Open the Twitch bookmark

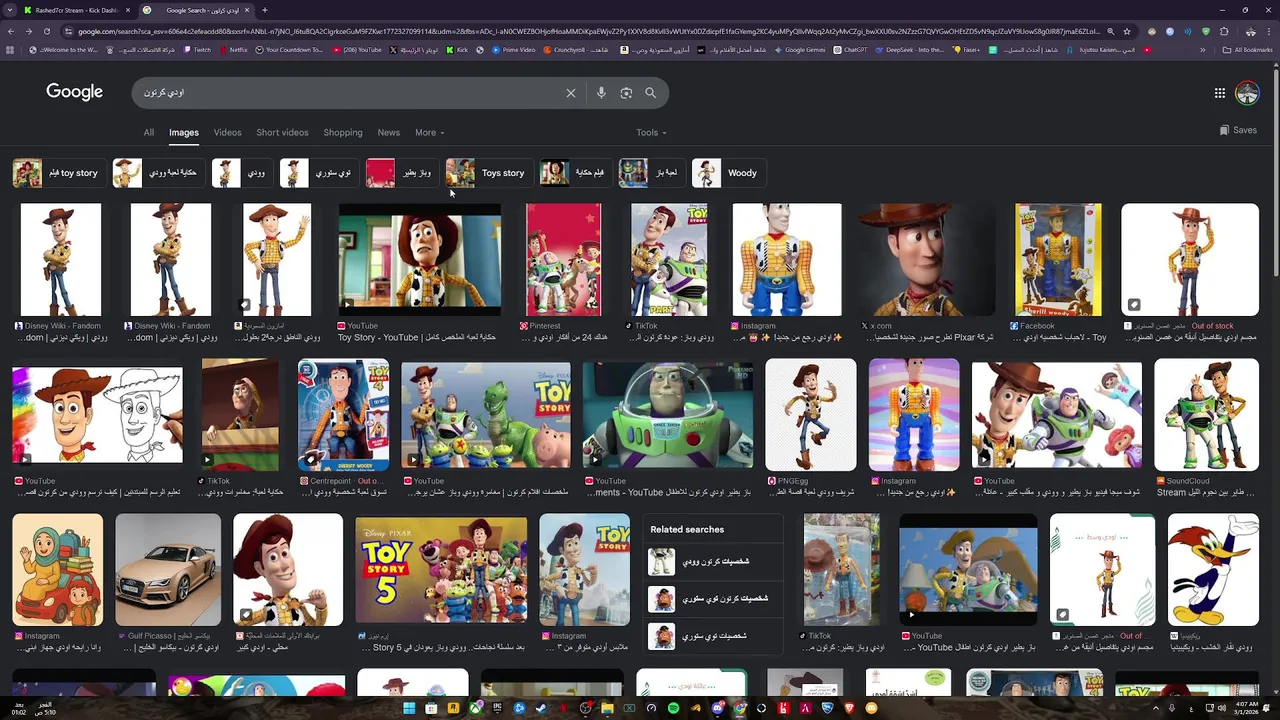tap(196, 49)
